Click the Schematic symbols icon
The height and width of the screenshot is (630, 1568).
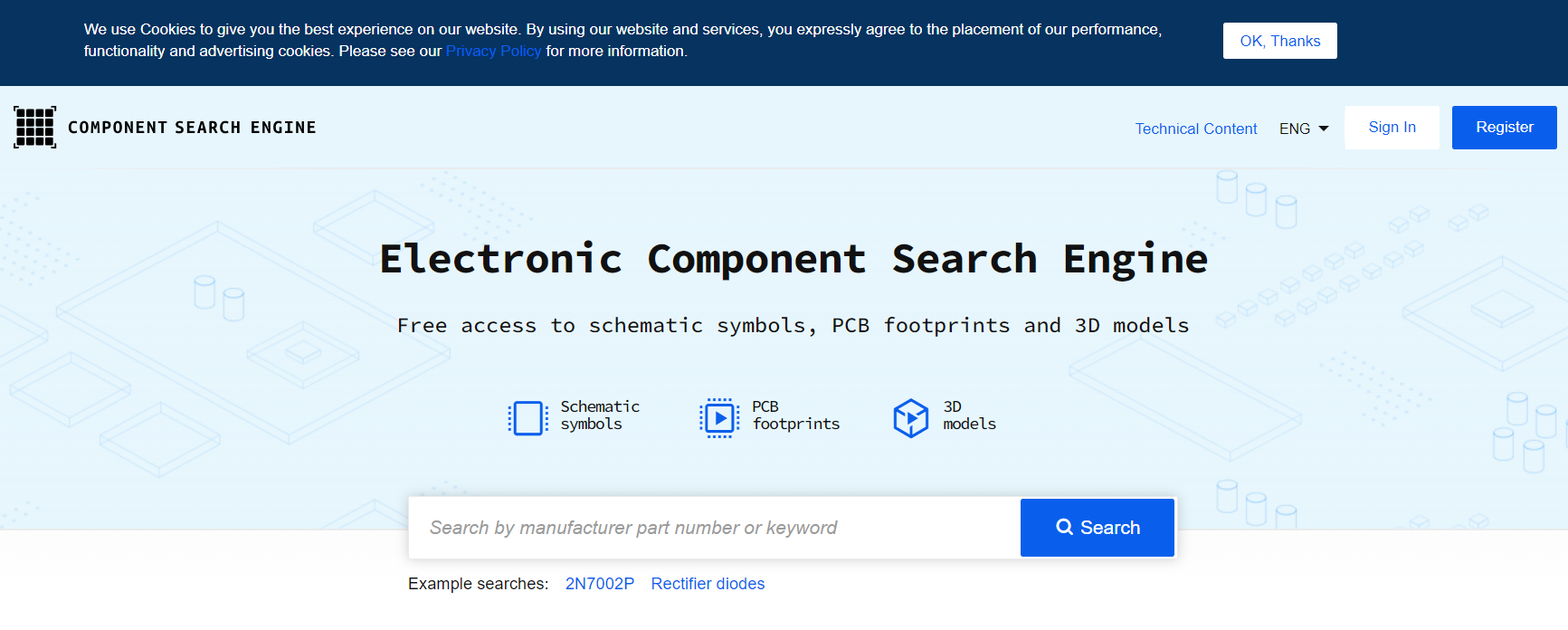(x=527, y=418)
